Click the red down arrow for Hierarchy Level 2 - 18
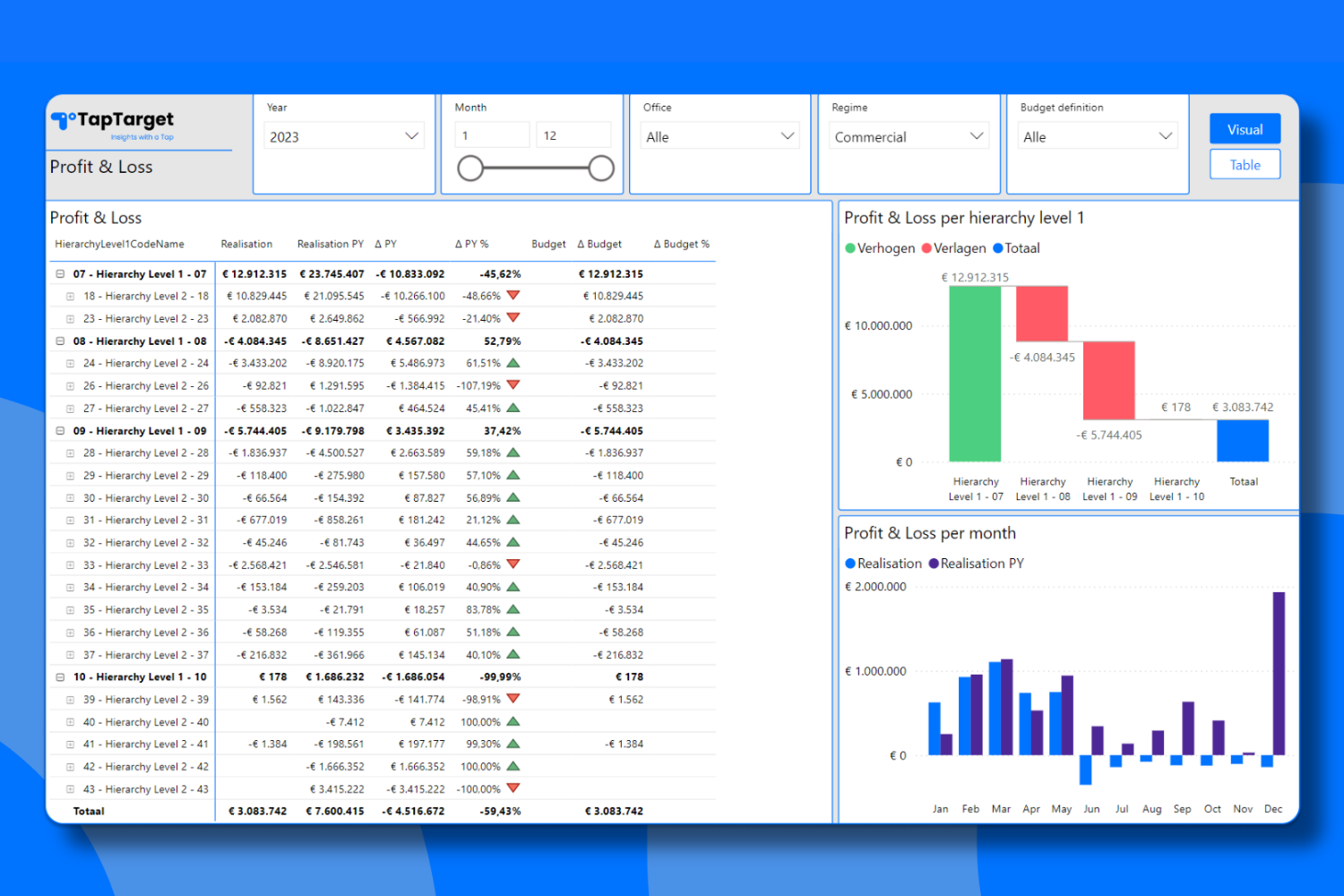This screenshot has width=1344, height=896. (513, 295)
